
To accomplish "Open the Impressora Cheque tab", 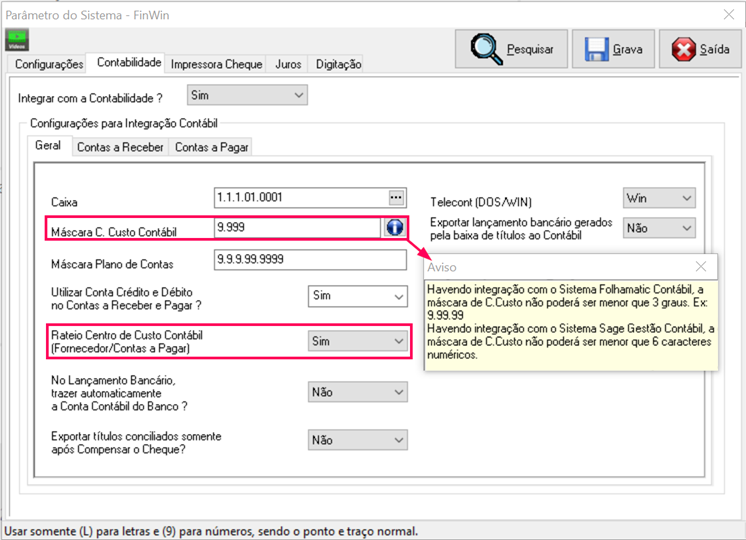I will tap(218, 64).
